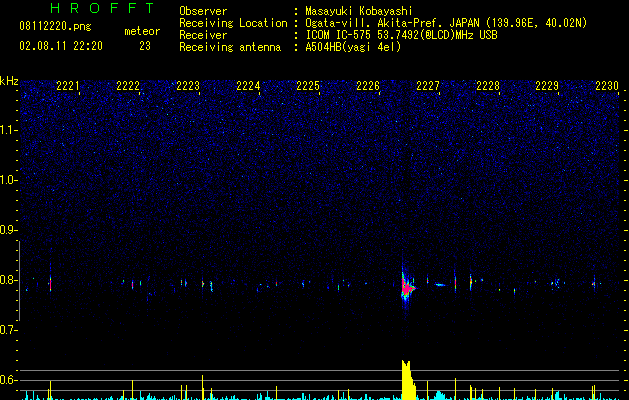629x400 pixels.
Task: Click the large magenta meteor echo burst
Action: tap(408, 288)
